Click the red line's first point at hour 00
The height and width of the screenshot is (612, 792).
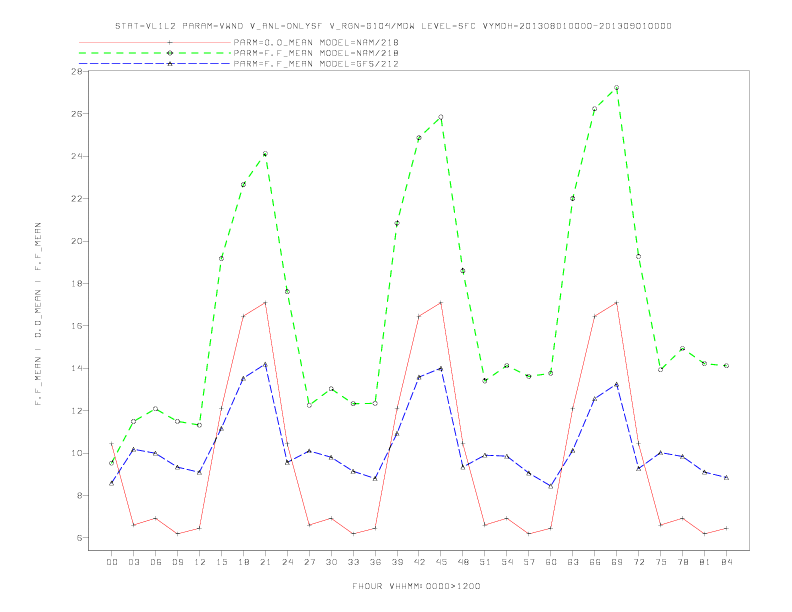(112, 444)
